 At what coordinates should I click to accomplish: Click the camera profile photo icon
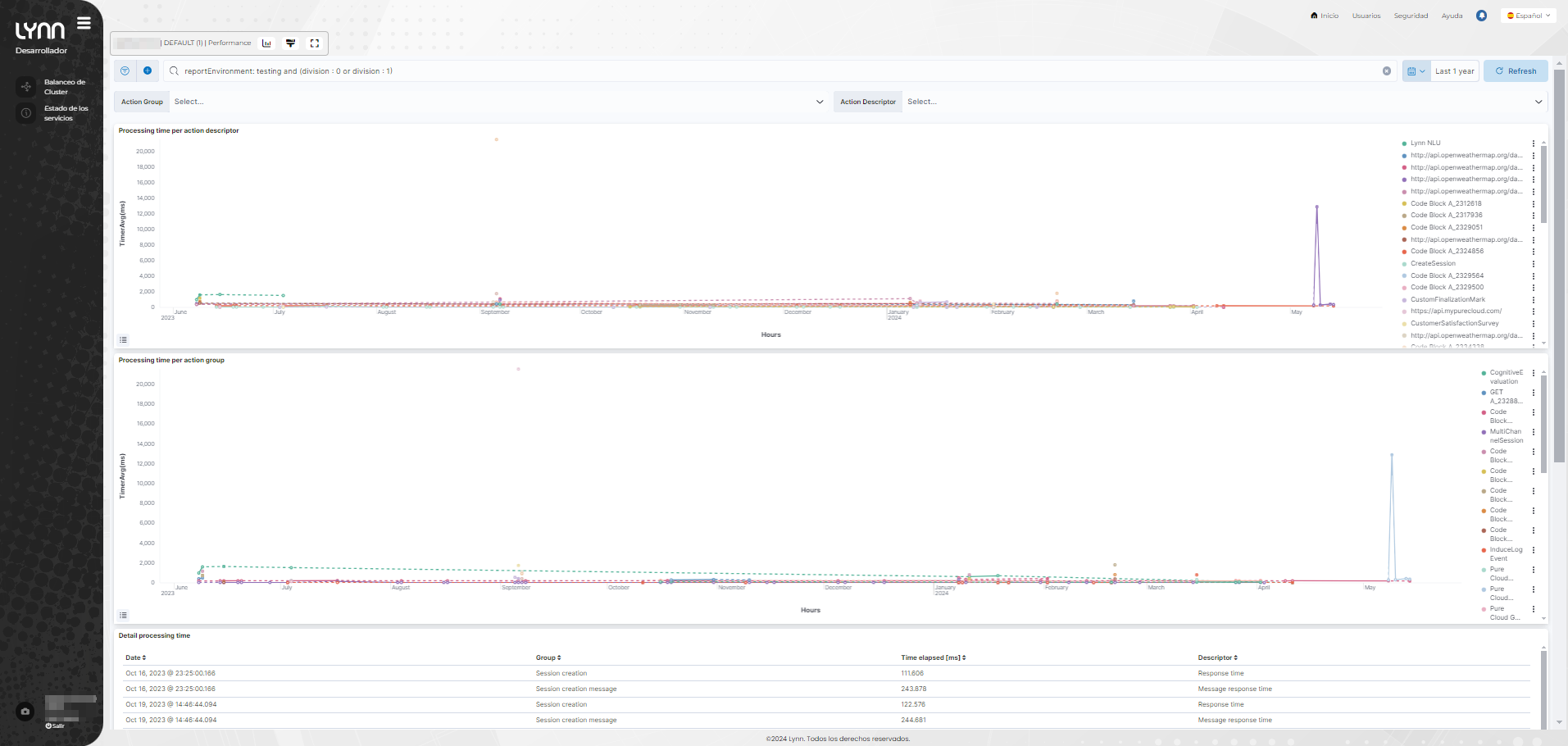coord(25,712)
